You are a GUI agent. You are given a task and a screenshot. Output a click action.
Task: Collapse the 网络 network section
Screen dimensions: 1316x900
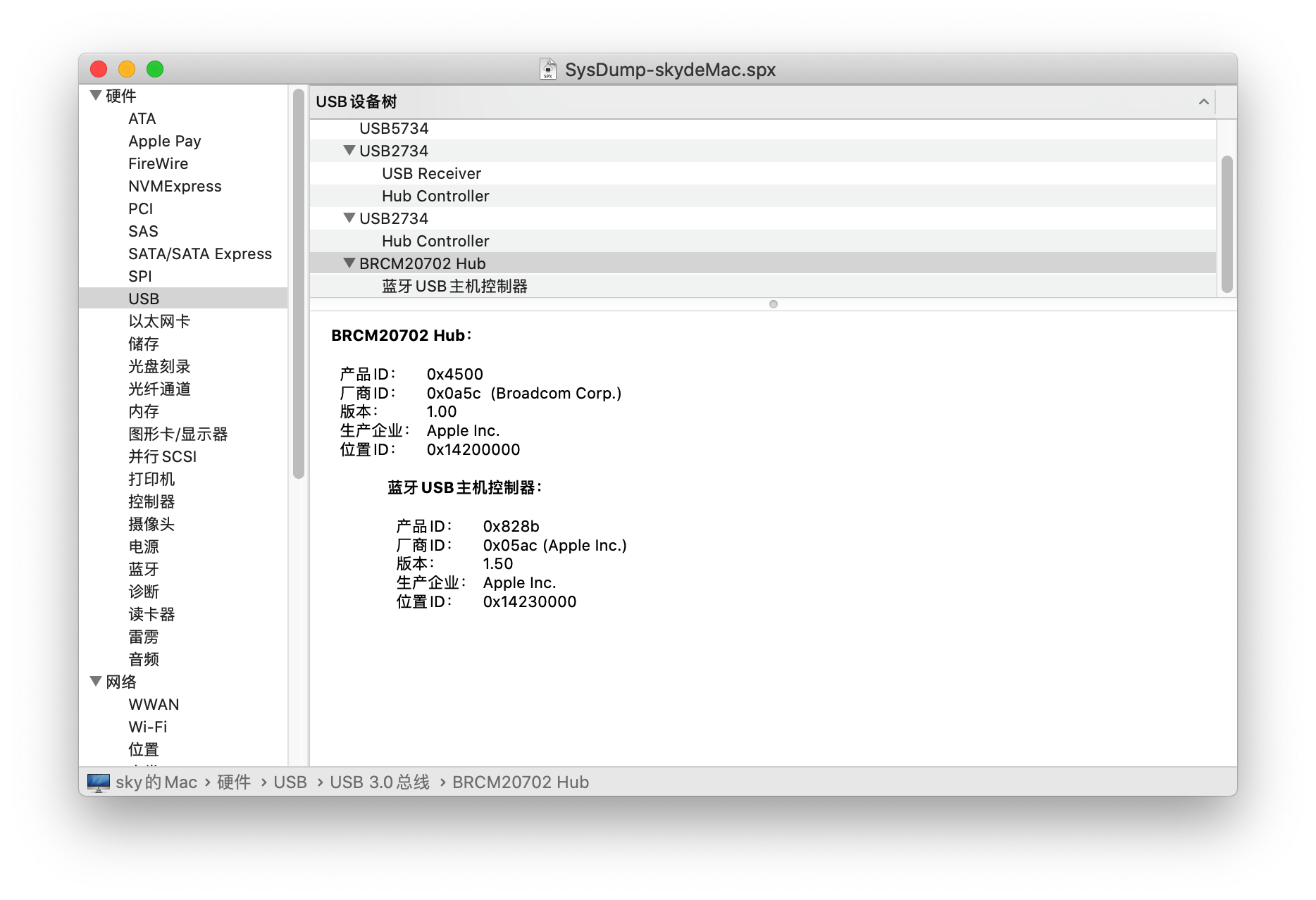pos(96,681)
